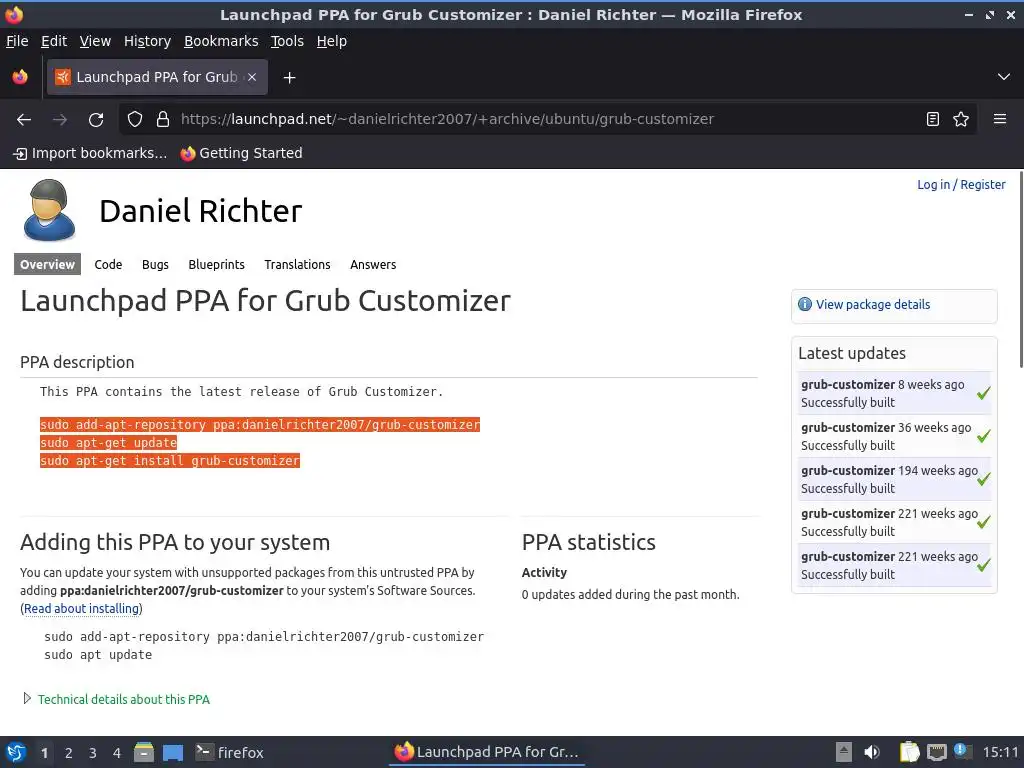Expand Technical details about this PPA

tap(123, 699)
